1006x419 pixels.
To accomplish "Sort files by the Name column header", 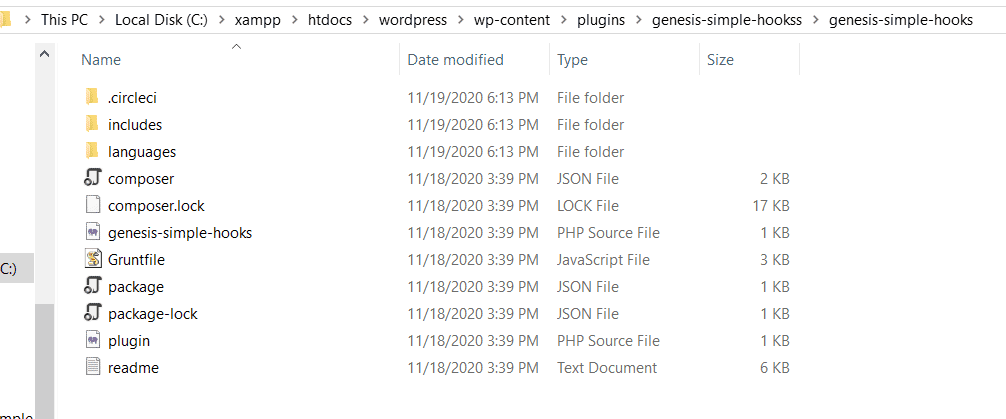I will pos(101,60).
